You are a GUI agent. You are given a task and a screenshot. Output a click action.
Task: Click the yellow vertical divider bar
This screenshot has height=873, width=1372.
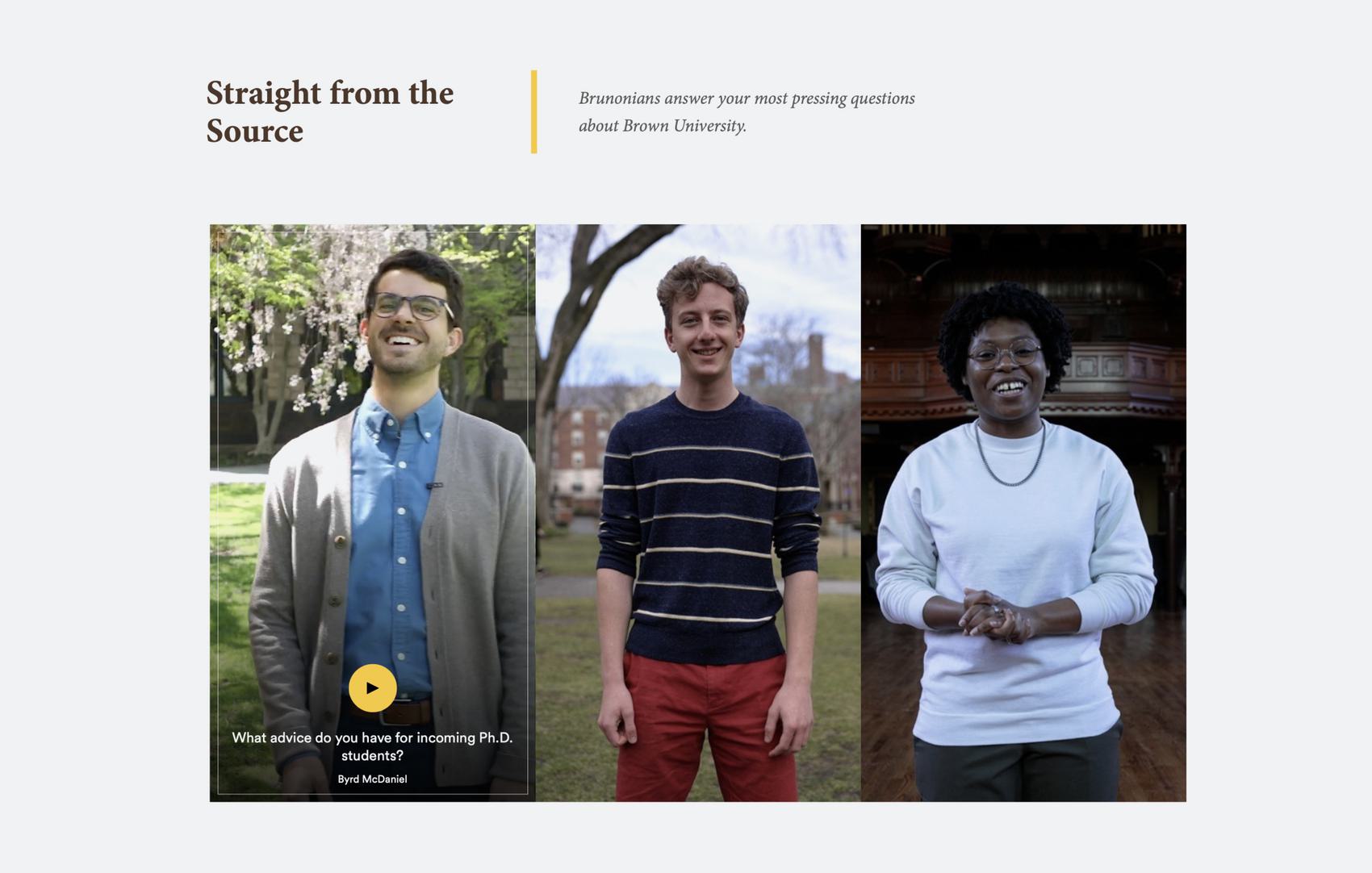[x=533, y=111]
